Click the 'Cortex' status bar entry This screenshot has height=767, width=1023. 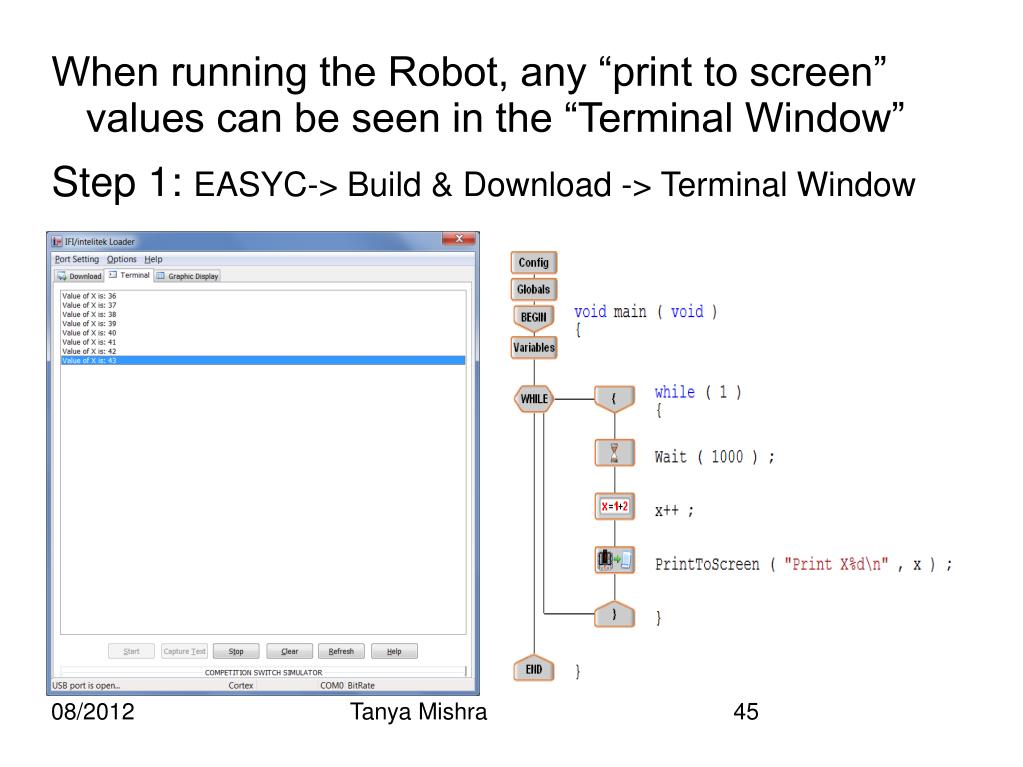pos(241,685)
